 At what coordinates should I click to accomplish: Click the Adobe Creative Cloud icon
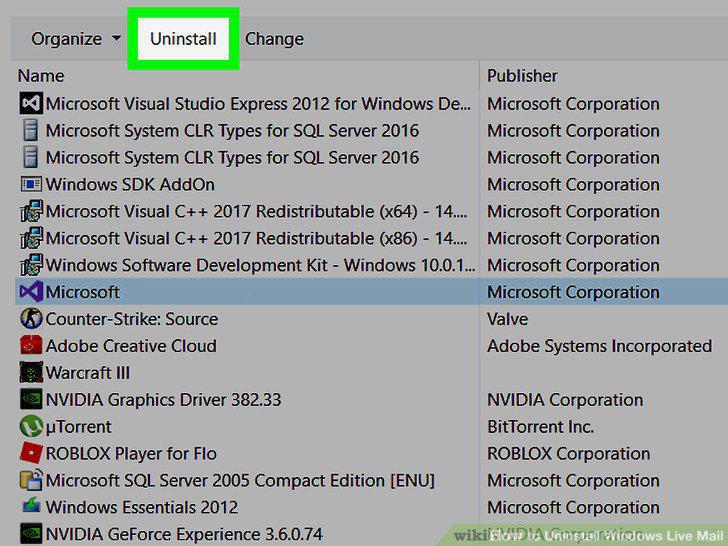pos(31,345)
